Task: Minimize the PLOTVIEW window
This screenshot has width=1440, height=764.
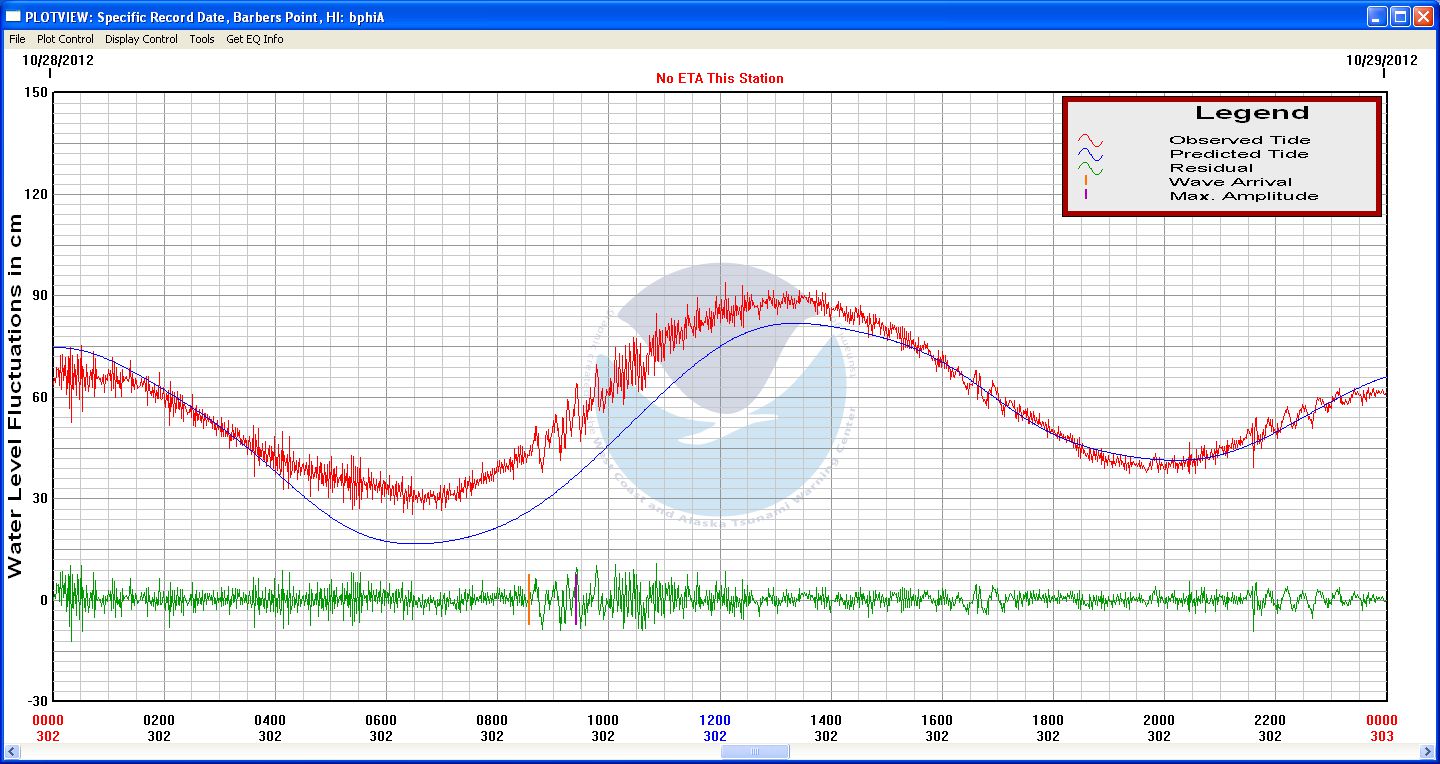Action: click(x=1378, y=16)
